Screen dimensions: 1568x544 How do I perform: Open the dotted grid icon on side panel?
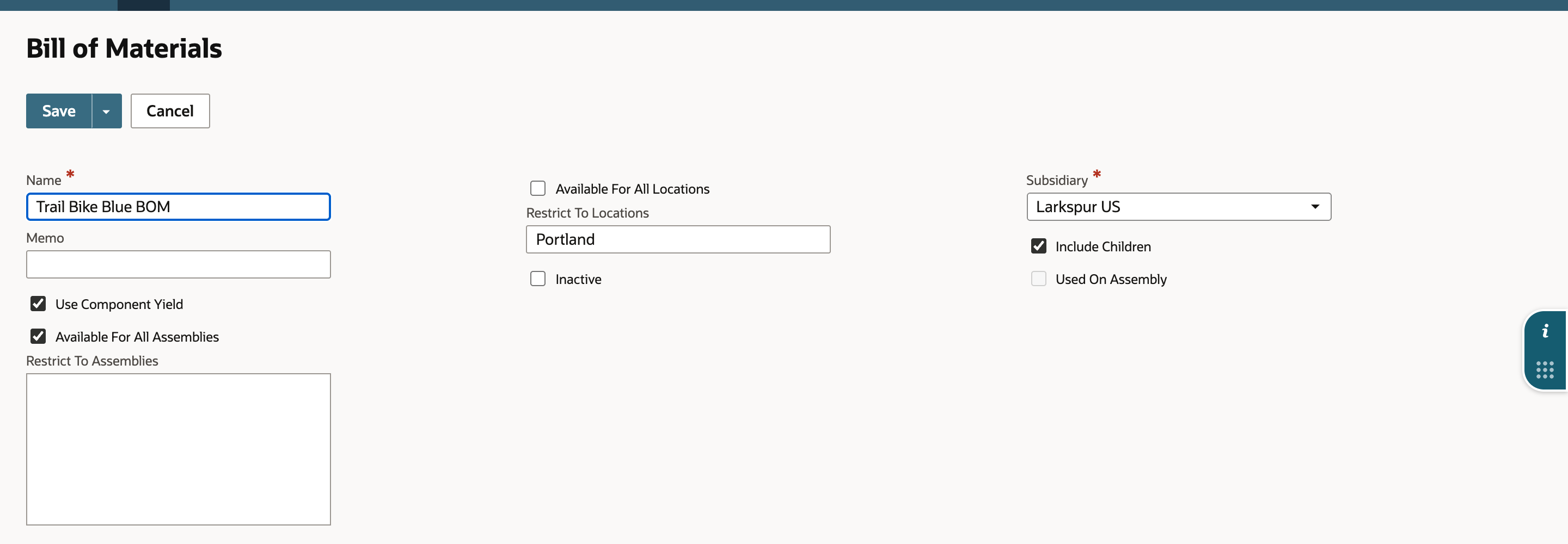click(1545, 369)
